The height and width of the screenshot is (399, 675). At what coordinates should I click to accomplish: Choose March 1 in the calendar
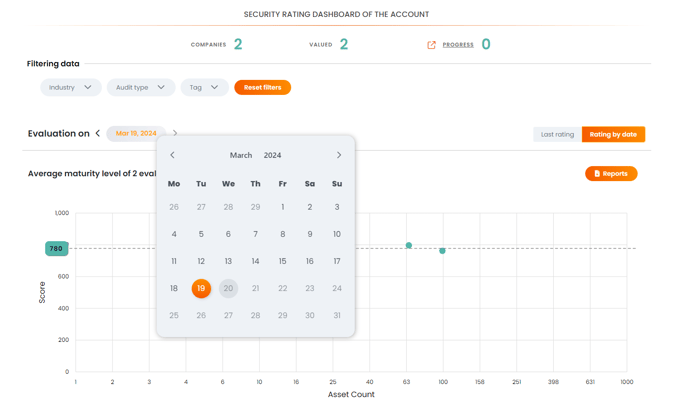[x=282, y=207]
